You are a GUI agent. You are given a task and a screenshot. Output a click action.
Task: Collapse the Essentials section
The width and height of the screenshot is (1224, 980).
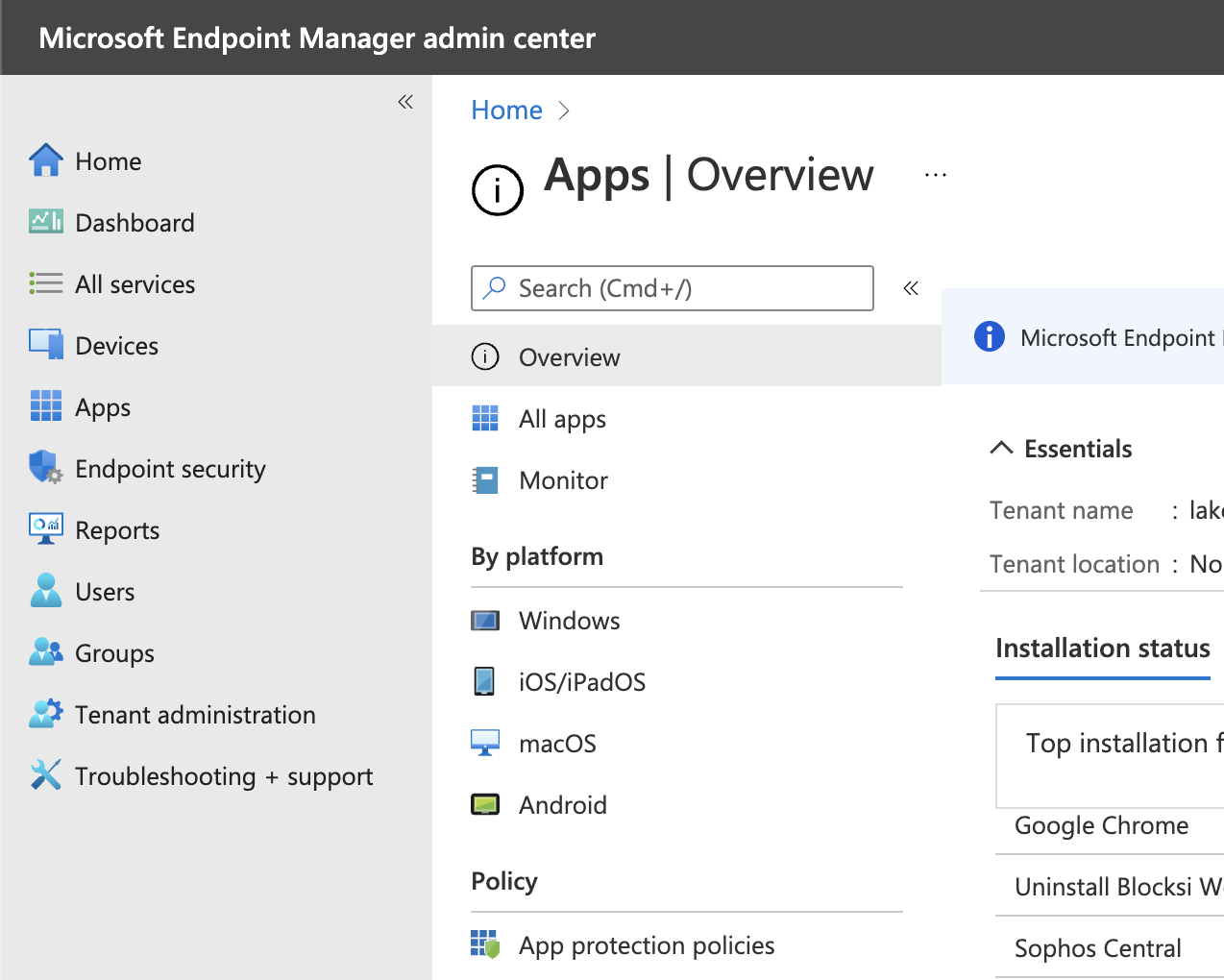point(1001,448)
